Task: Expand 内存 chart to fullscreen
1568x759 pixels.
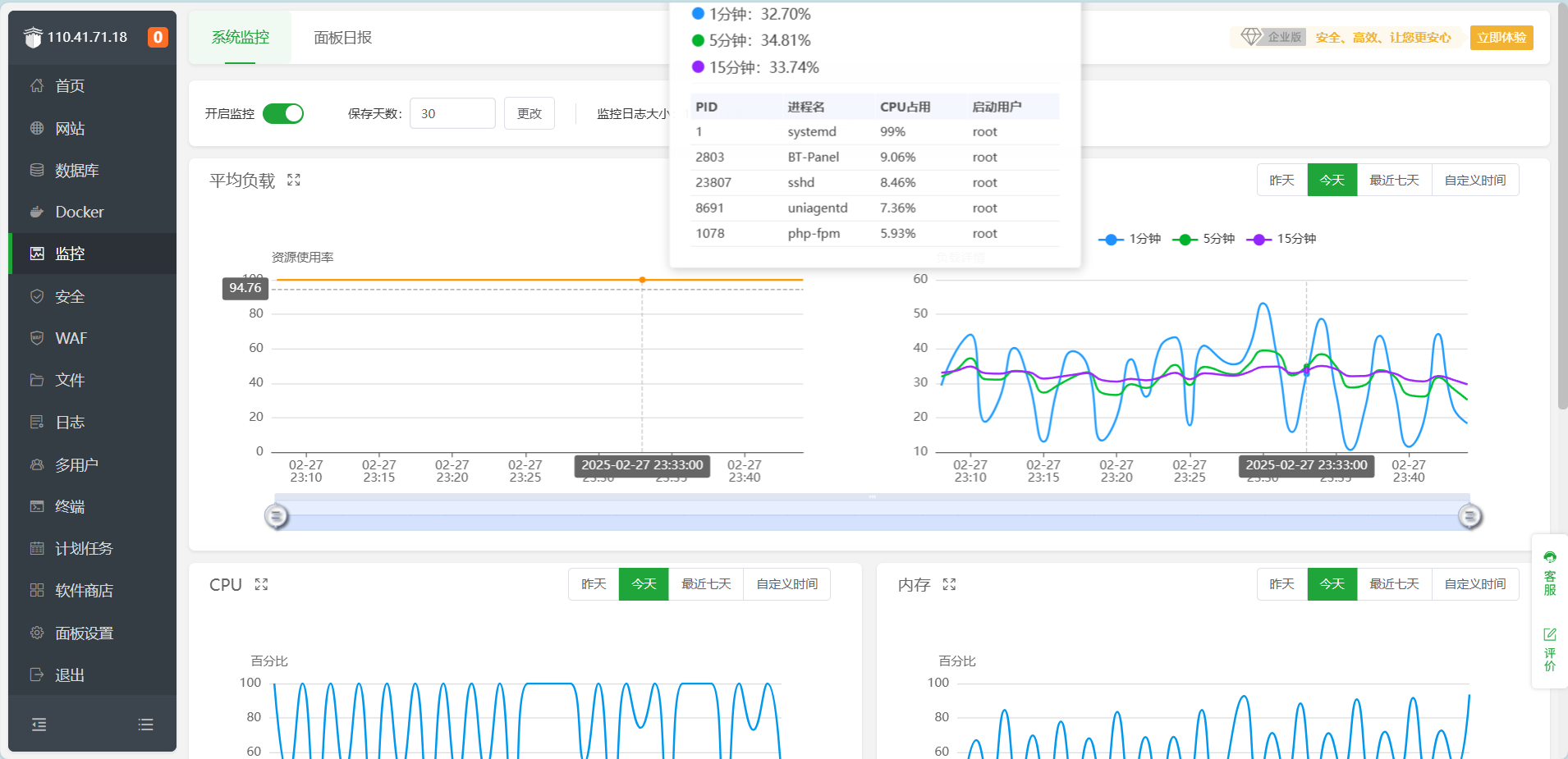Action: click(x=949, y=584)
